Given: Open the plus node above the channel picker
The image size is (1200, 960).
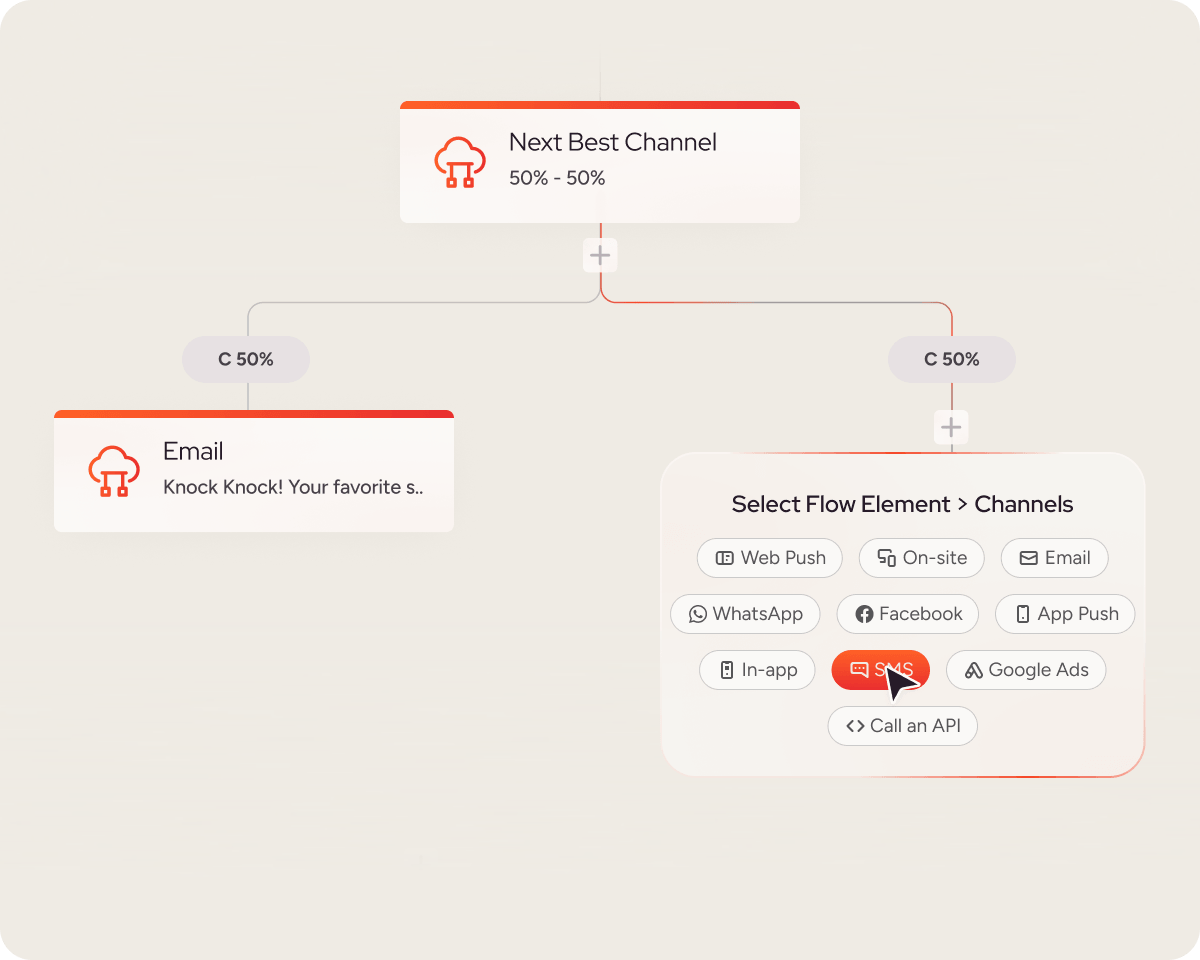Looking at the screenshot, I should point(951,427).
